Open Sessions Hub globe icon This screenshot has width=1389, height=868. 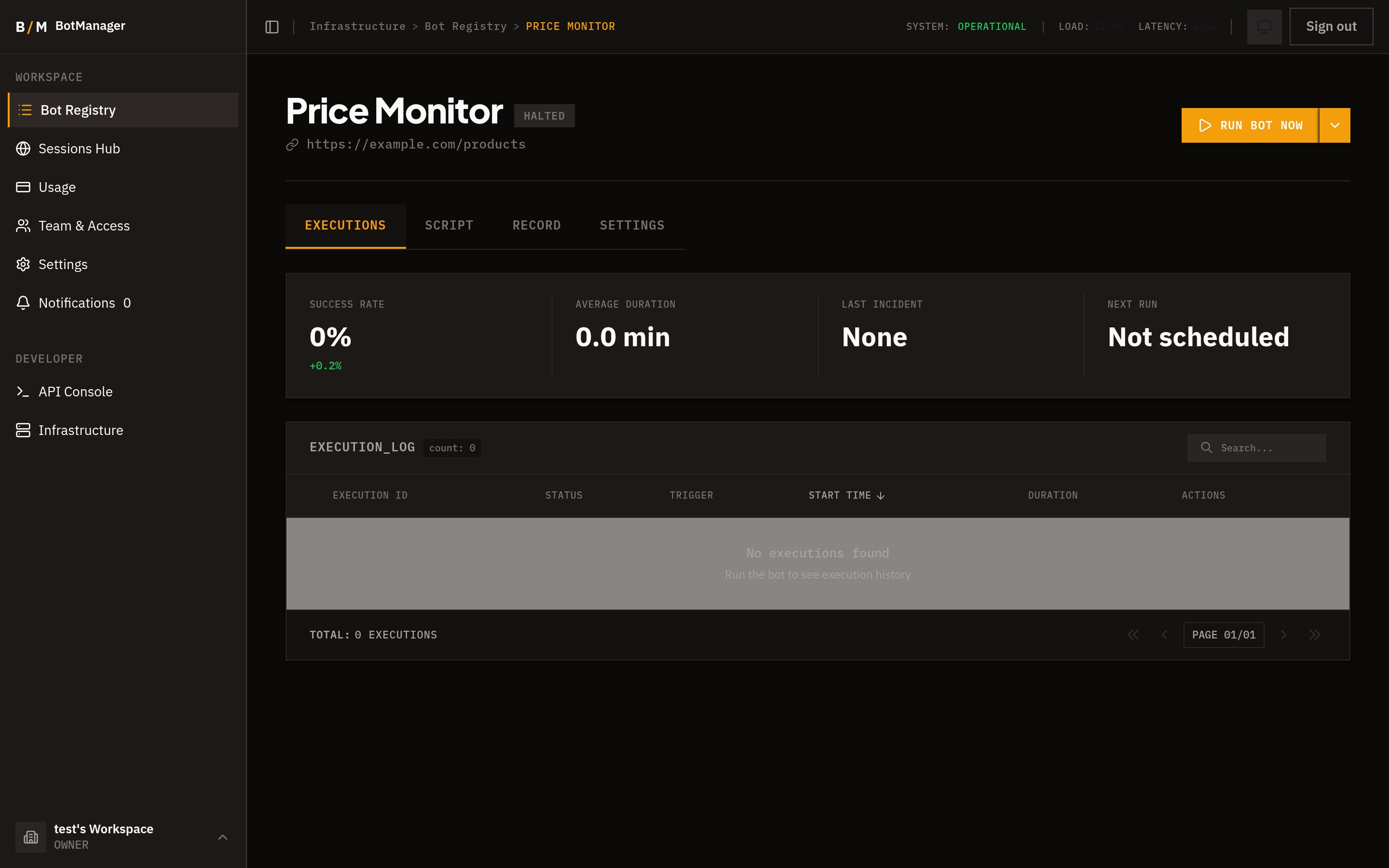pos(23,149)
